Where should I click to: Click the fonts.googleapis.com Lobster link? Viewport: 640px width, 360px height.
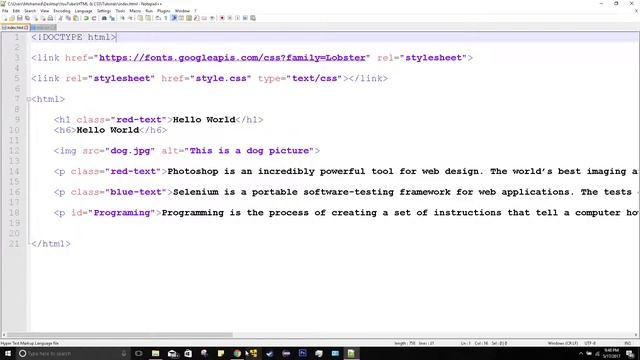pos(232,58)
